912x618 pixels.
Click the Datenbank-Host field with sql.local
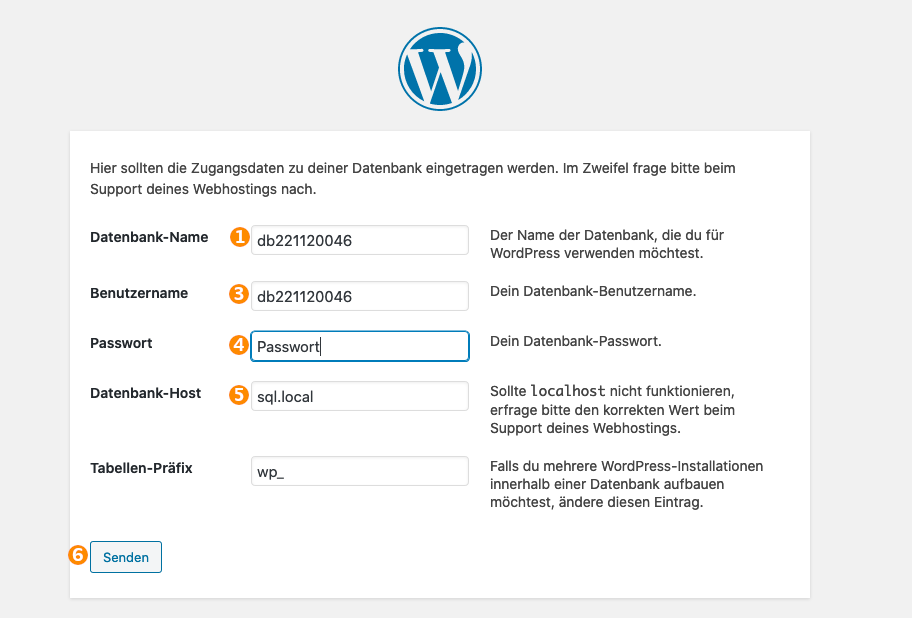click(x=359, y=396)
